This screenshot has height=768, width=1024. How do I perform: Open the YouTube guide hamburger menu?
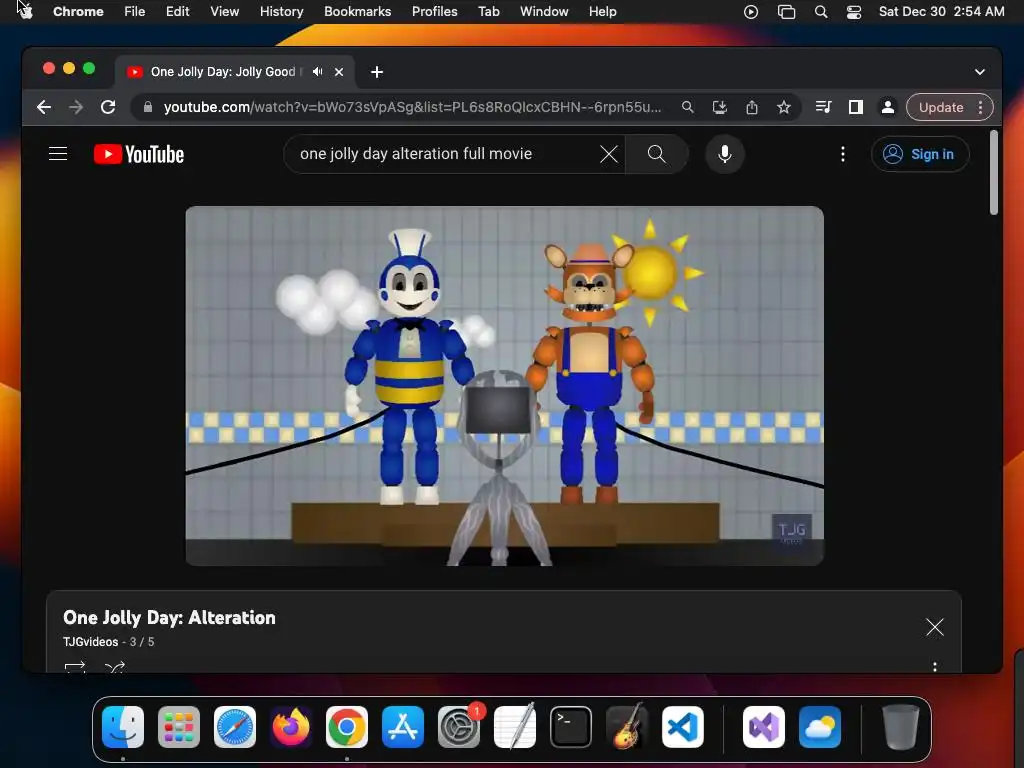58,154
